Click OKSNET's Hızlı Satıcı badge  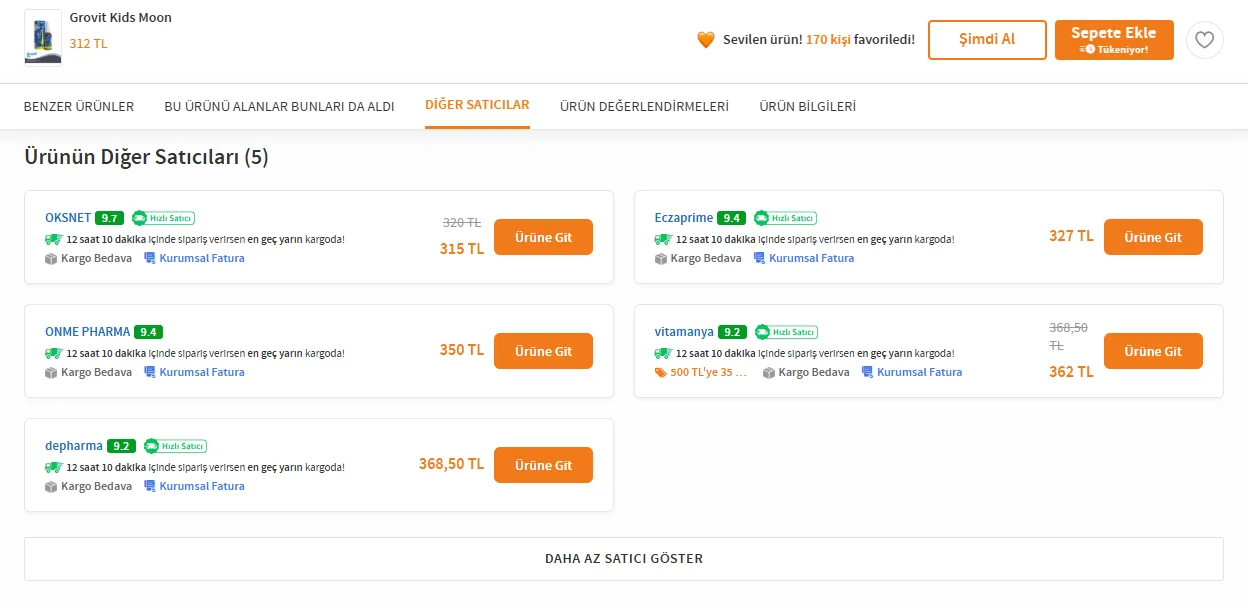pyautogui.click(x=163, y=218)
